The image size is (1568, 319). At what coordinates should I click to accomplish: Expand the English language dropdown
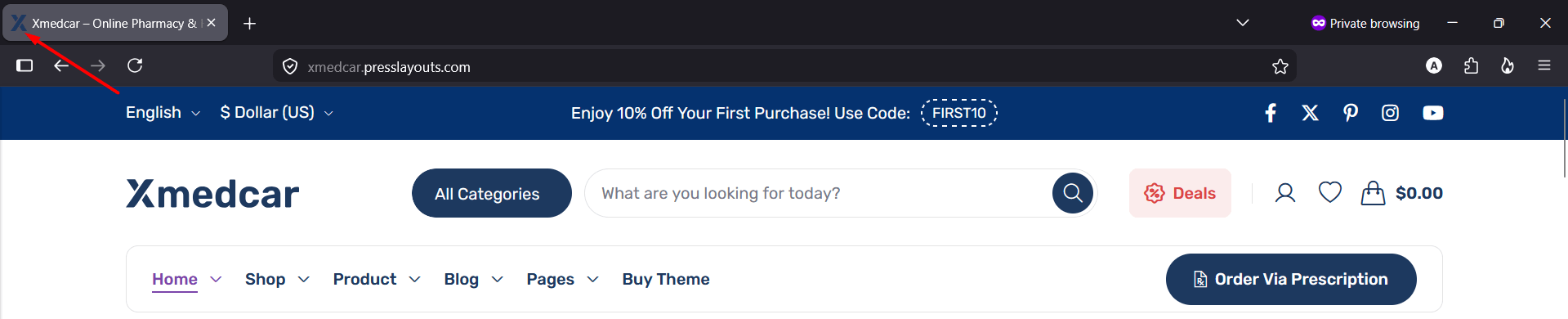(x=163, y=113)
